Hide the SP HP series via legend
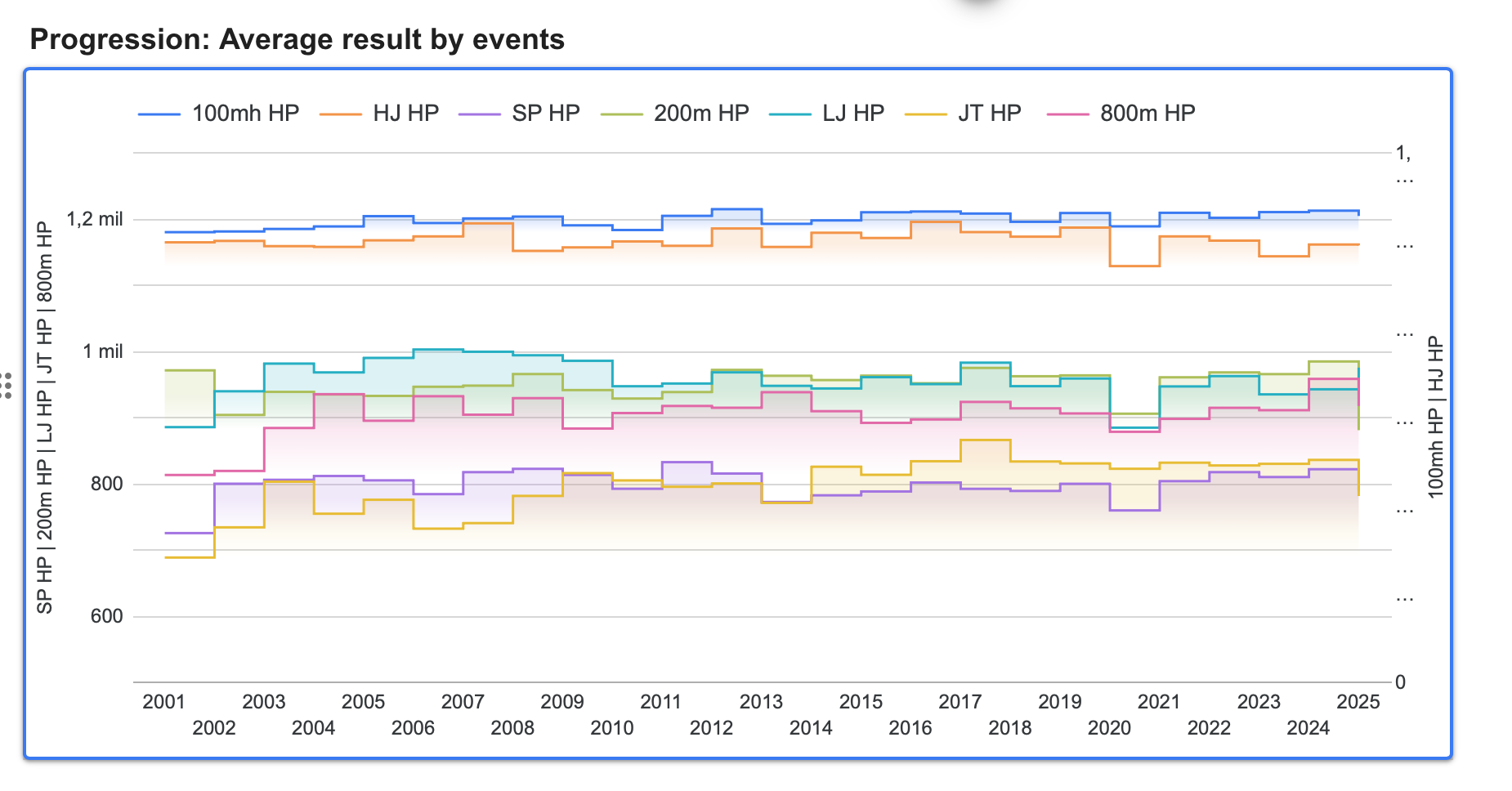This screenshot has height=791, width=1512. [520, 114]
